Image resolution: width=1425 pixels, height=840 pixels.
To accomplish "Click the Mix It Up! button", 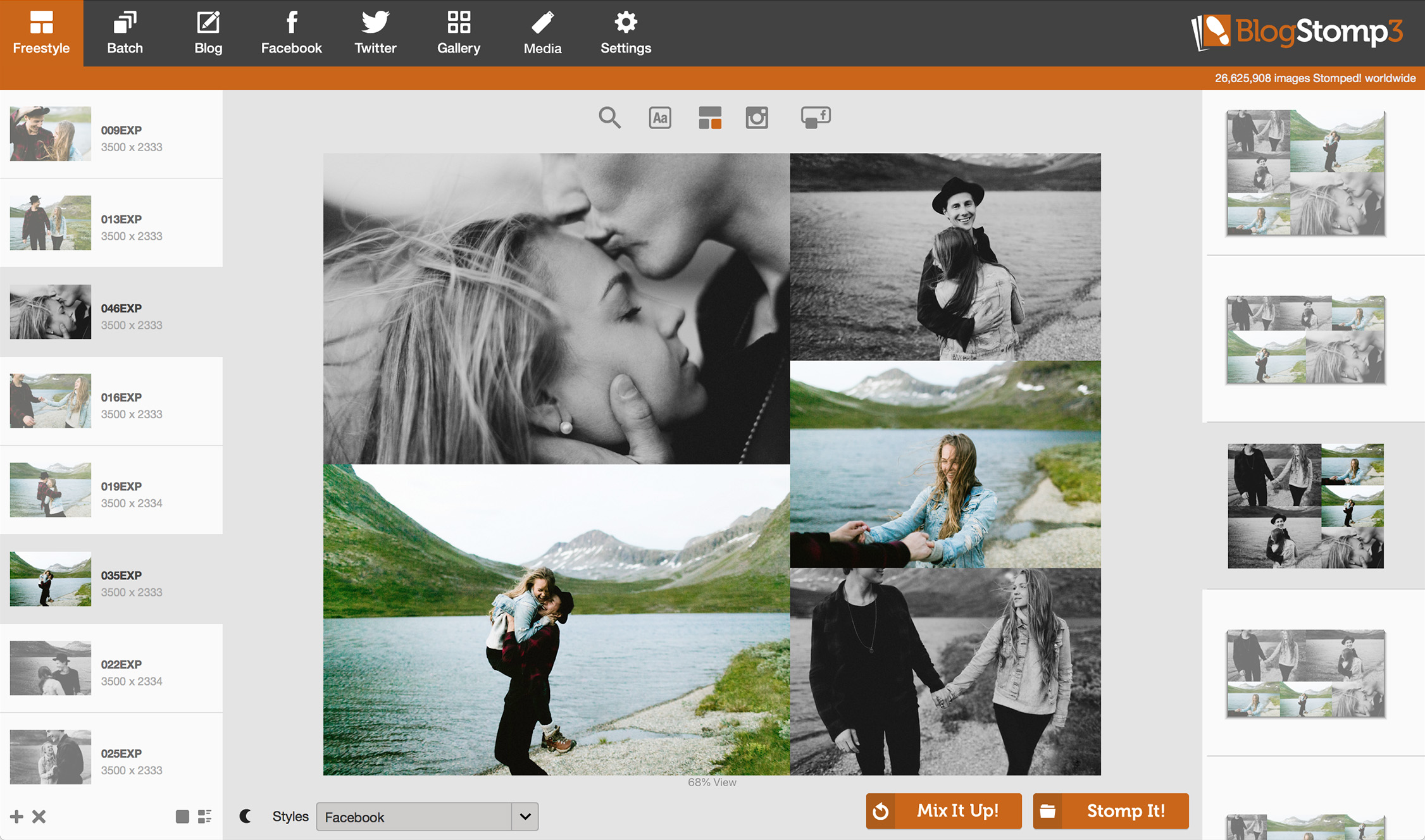I will 943,811.
